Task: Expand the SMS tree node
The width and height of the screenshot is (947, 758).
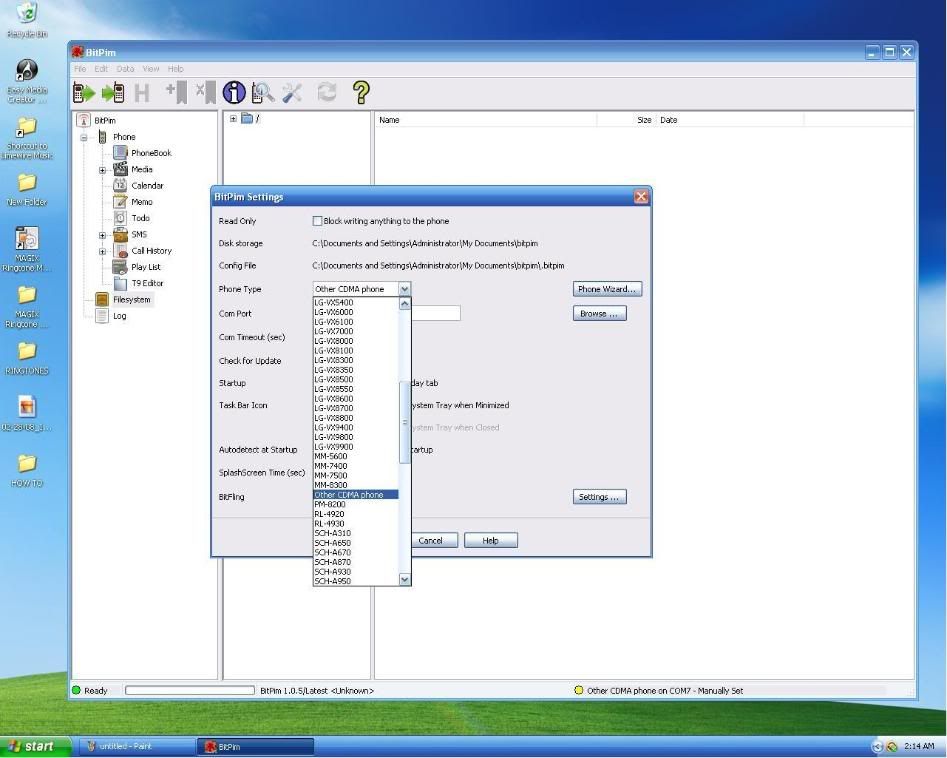Action: click(103, 235)
